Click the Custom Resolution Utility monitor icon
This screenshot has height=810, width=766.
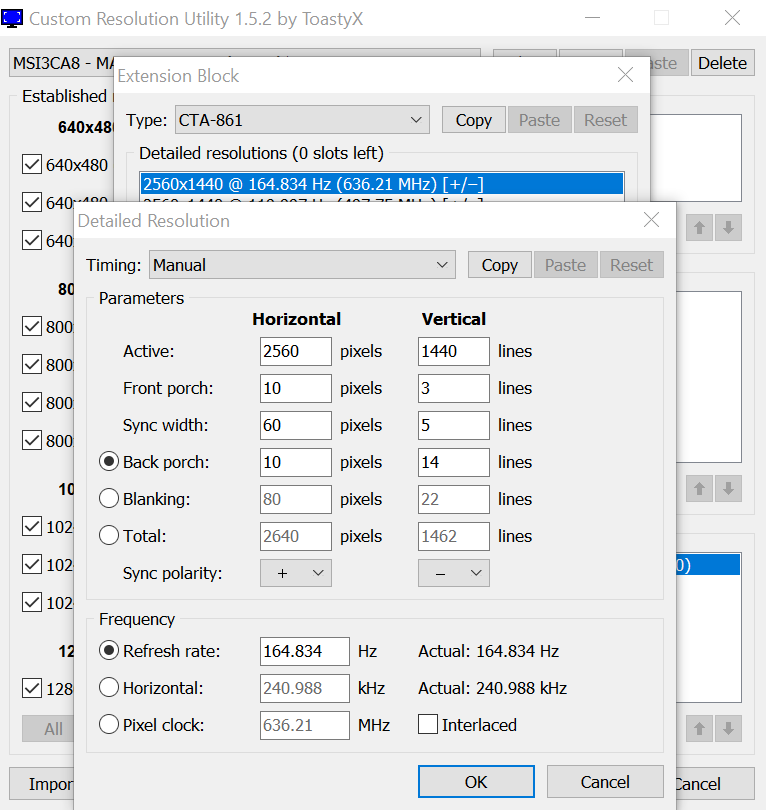coord(13,18)
